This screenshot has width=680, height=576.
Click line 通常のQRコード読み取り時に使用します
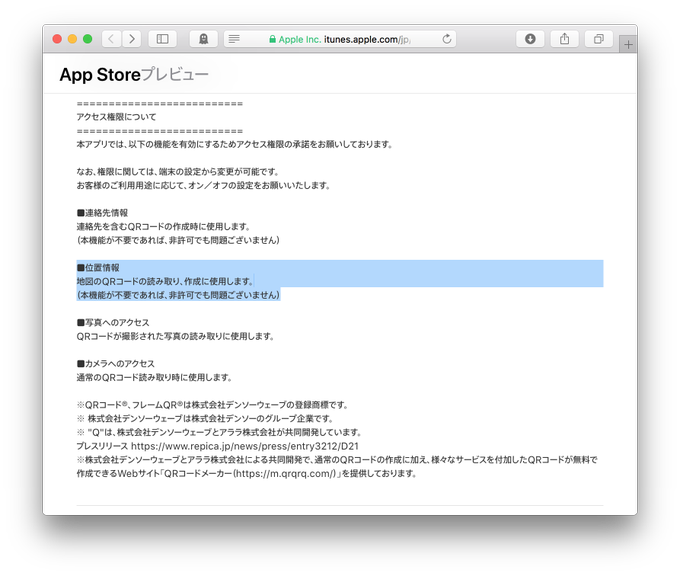pos(154,377)
